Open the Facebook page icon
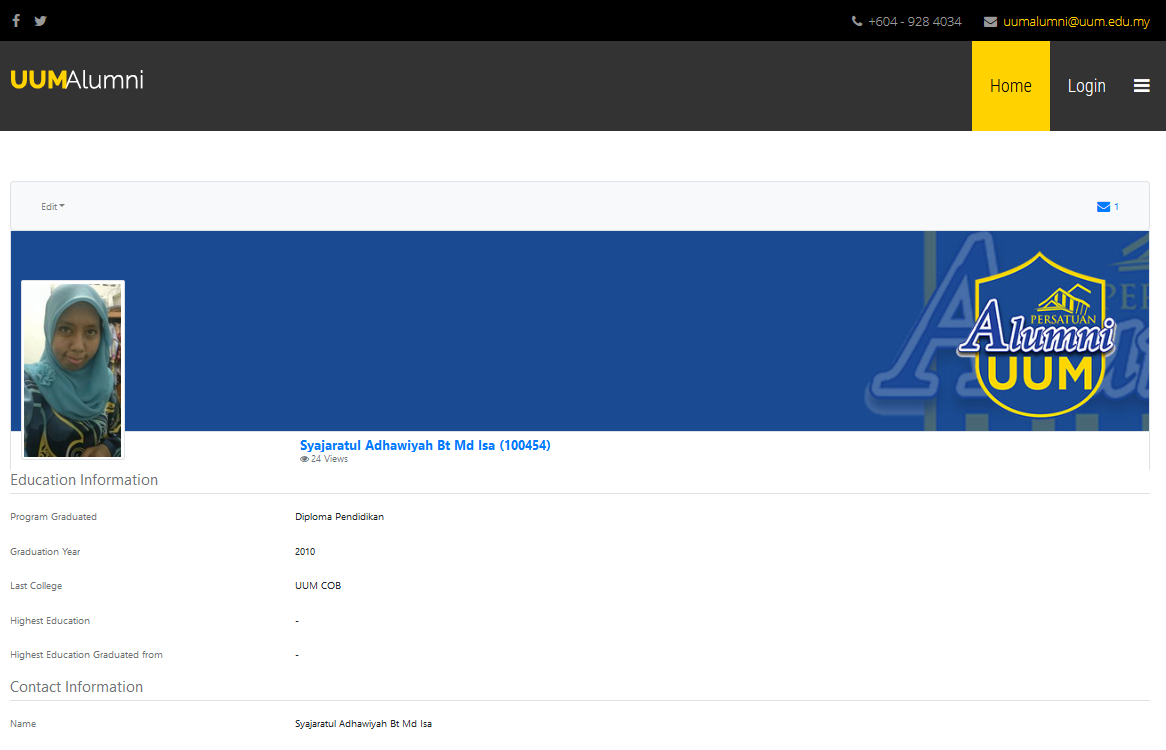 tap(16, 21)
